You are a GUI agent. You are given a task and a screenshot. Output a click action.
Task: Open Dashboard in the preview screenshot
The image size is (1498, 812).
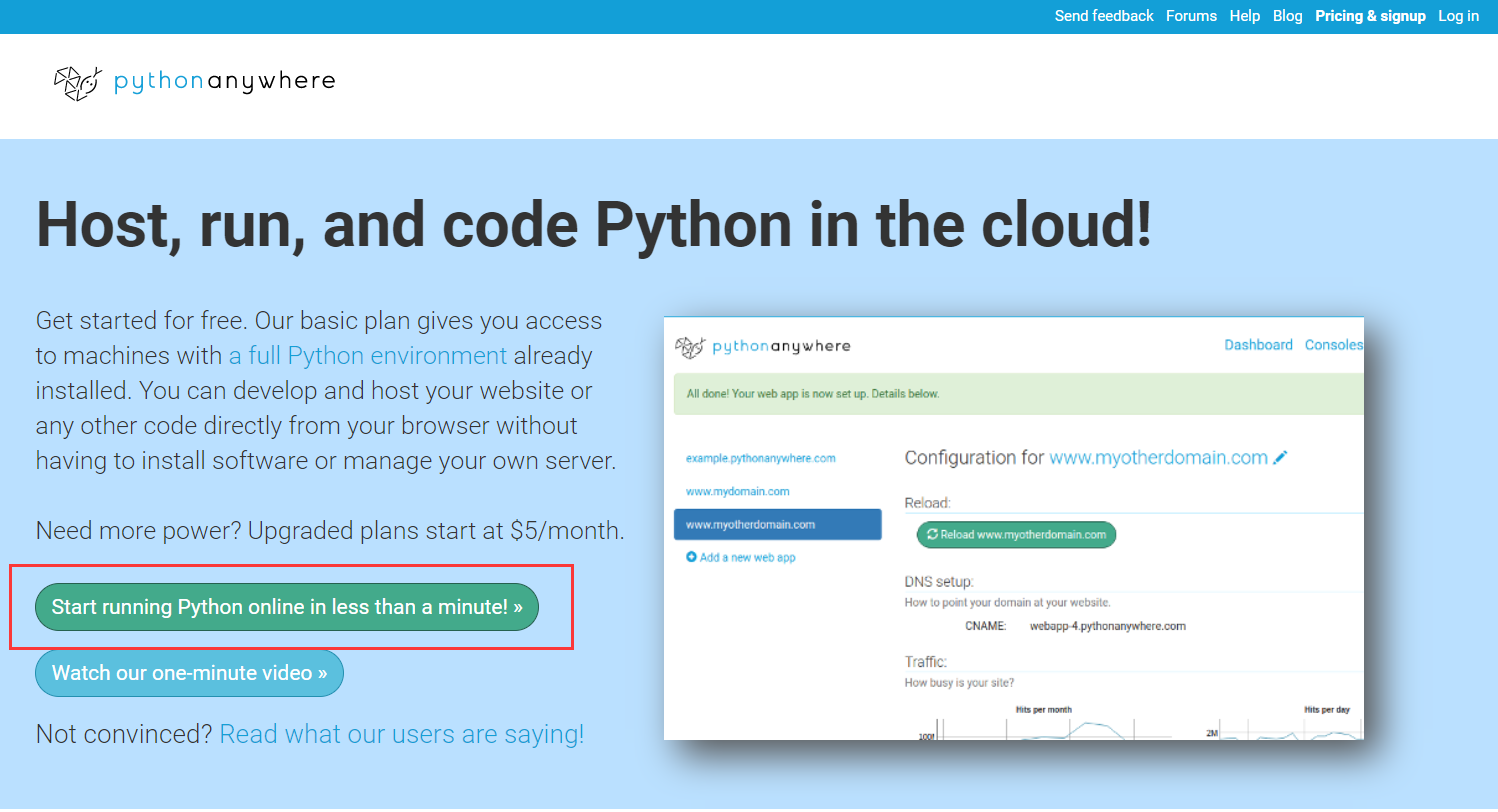pyautogui.click(x=1258, y=344)
